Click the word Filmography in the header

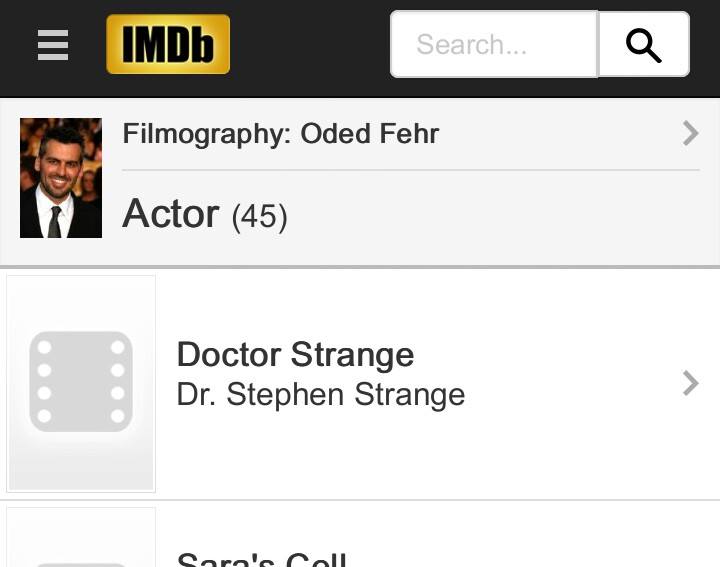[x=207, y=135]
